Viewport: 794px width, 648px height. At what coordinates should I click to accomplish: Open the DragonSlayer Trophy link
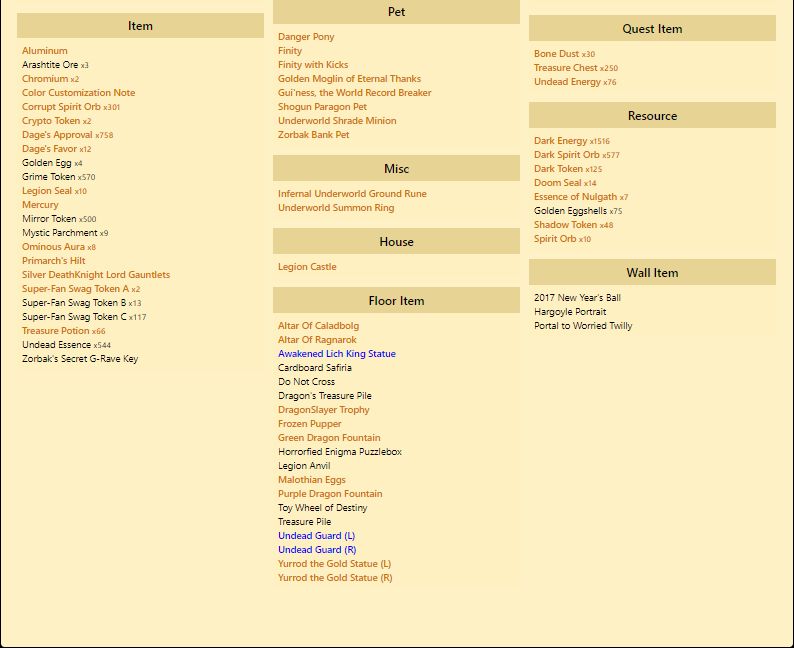coord(324,410)
